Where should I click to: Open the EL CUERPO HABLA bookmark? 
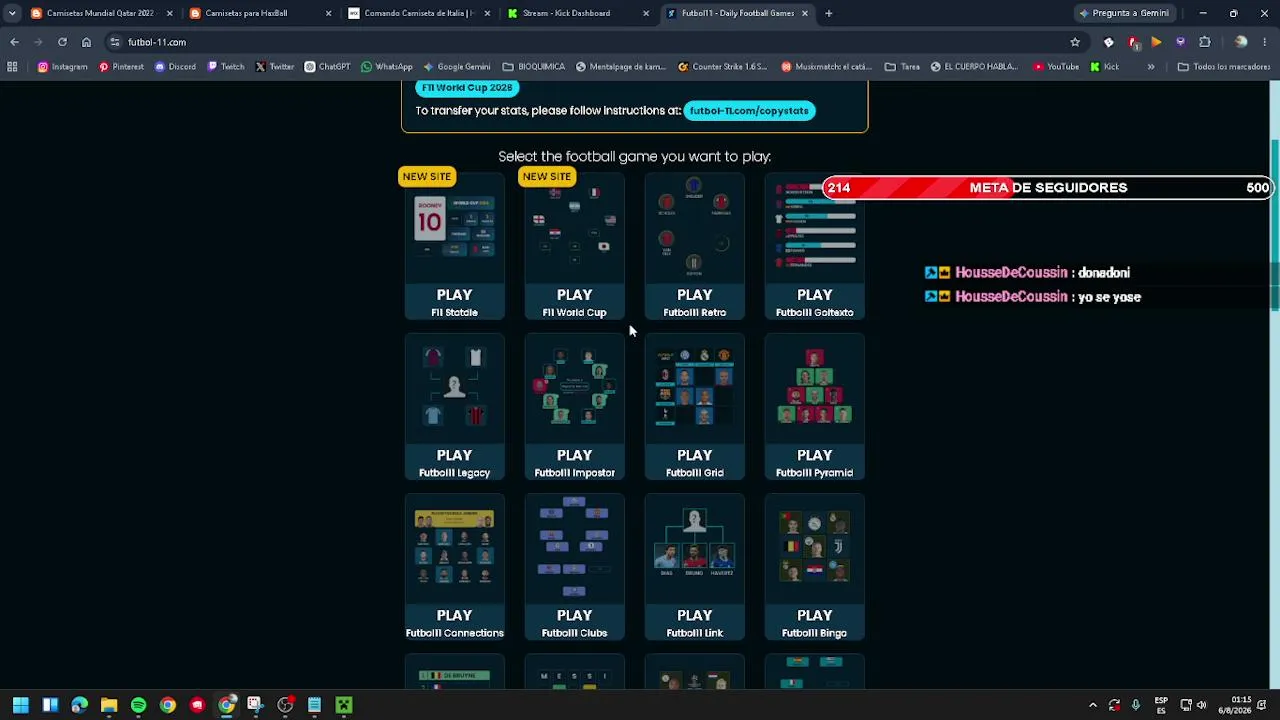974,67
